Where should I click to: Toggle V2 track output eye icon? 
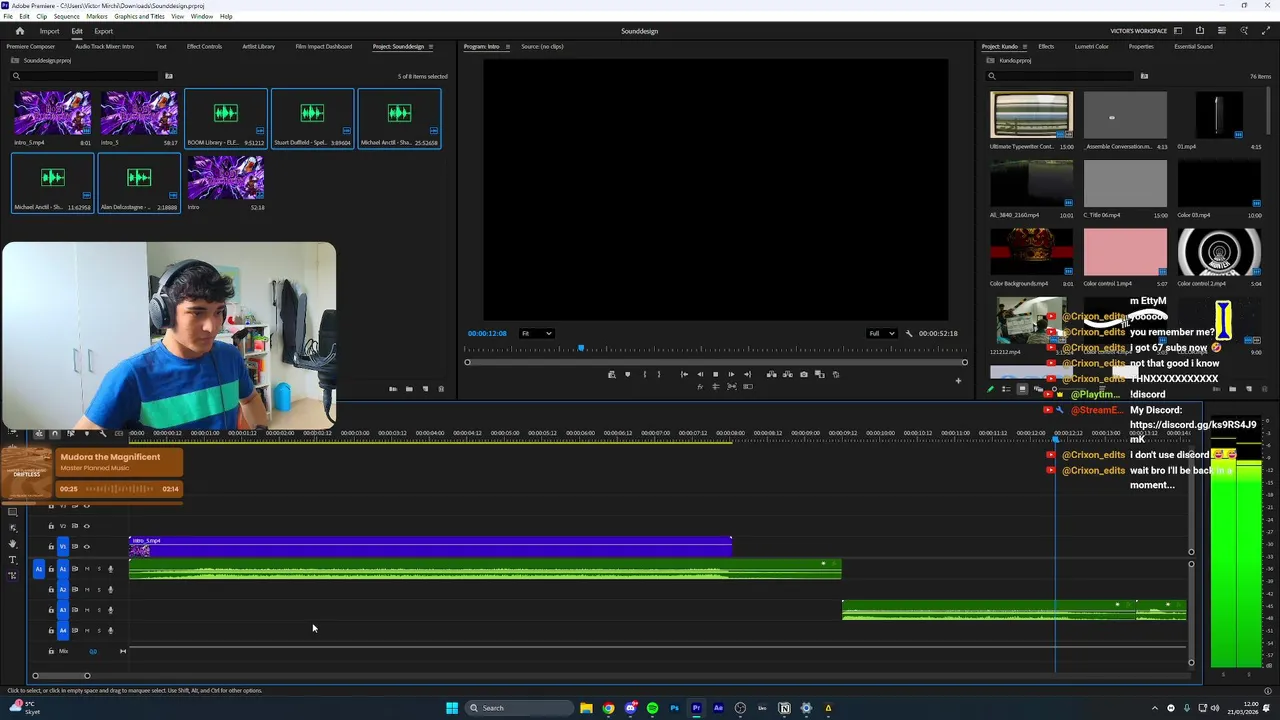(x=86, y=526)
